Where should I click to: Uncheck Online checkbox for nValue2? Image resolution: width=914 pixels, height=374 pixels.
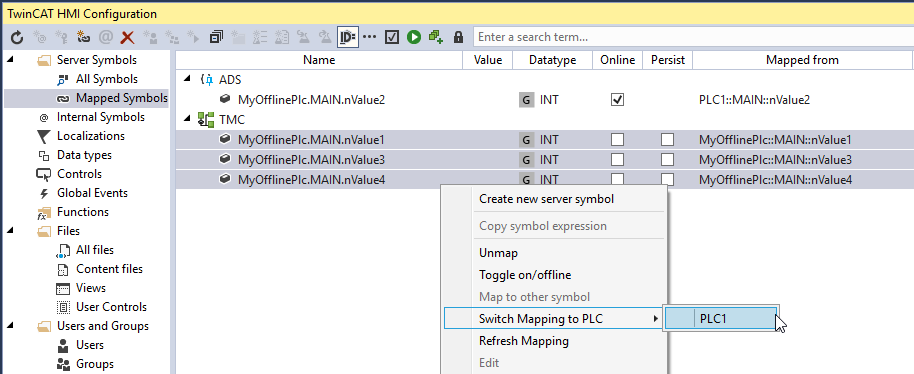point(617,100)
